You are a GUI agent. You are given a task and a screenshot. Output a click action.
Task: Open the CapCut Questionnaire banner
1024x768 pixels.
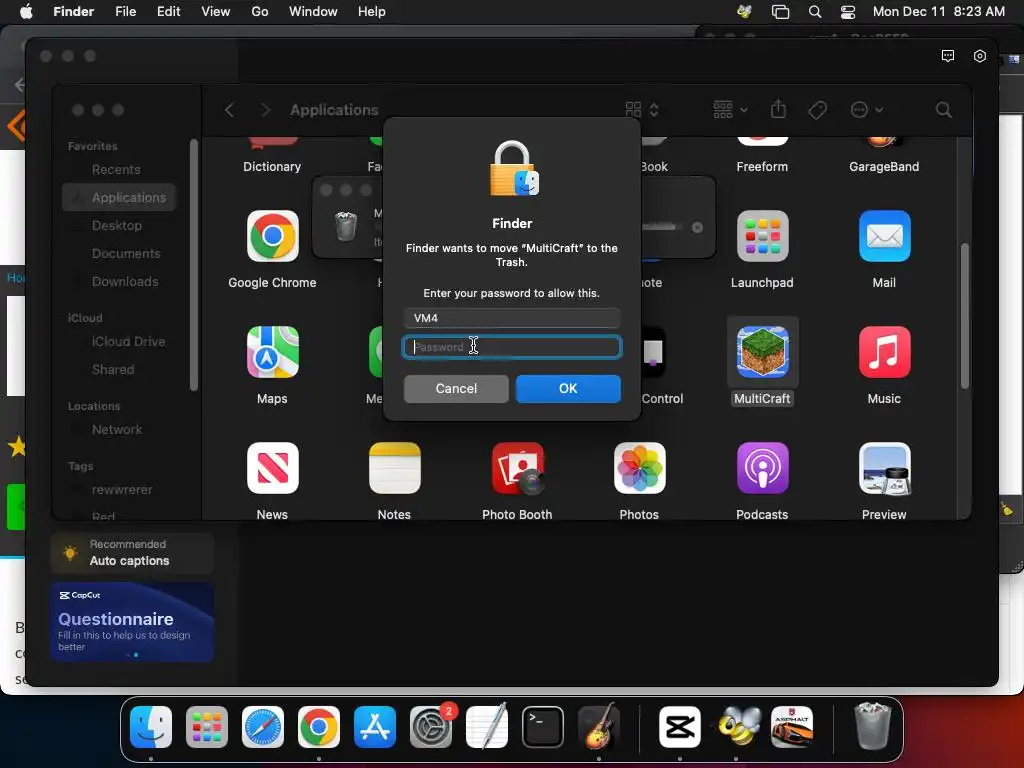(x=132, y=622)
